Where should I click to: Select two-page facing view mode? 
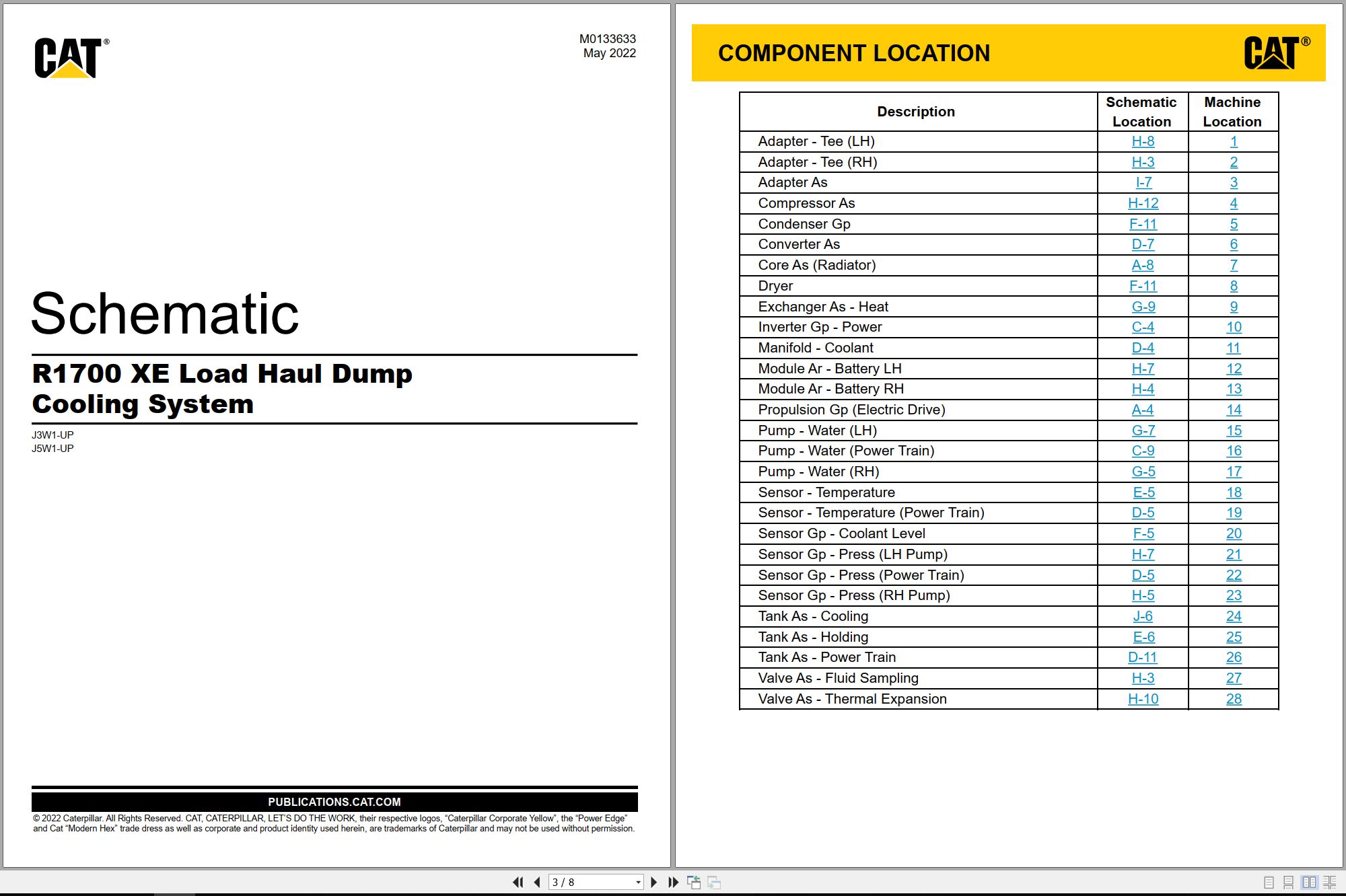coord(1309,882)
